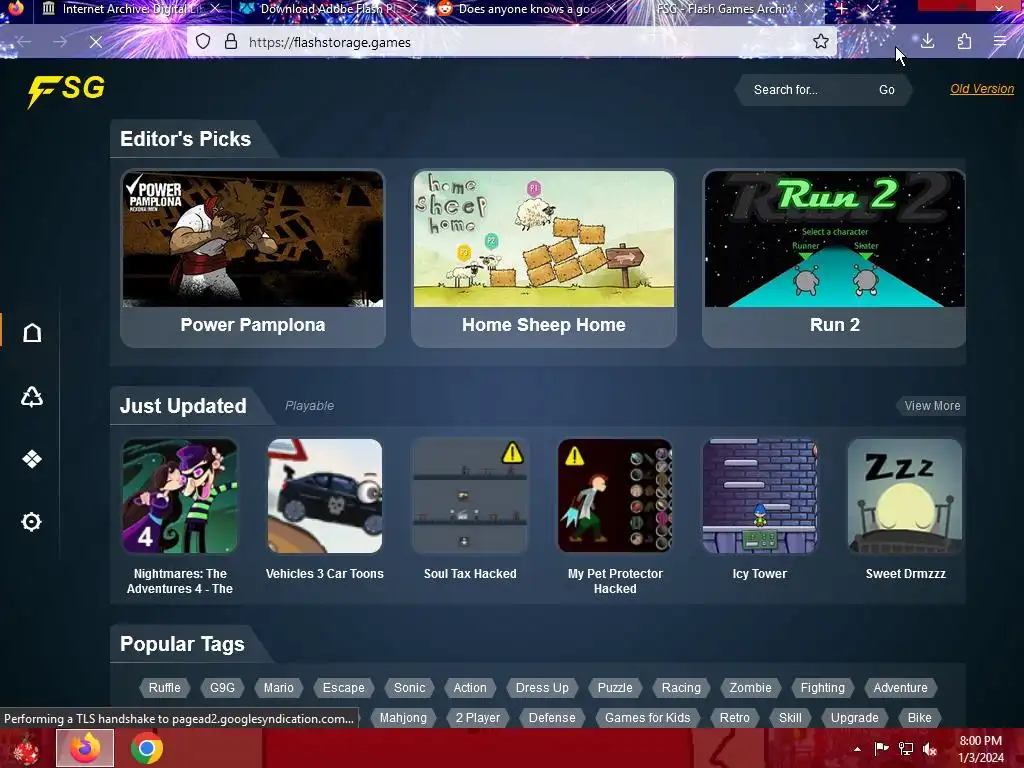
Task: Select the Action tag
Action: tap(470, 687)
